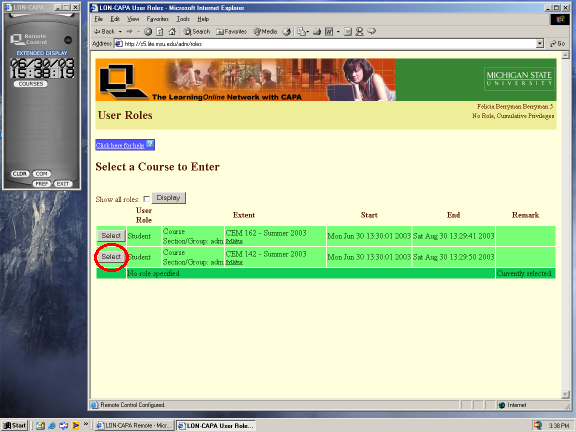Open the Favorites menu
576x432 pixels.
pyautogui.click(x=157, y=19)
